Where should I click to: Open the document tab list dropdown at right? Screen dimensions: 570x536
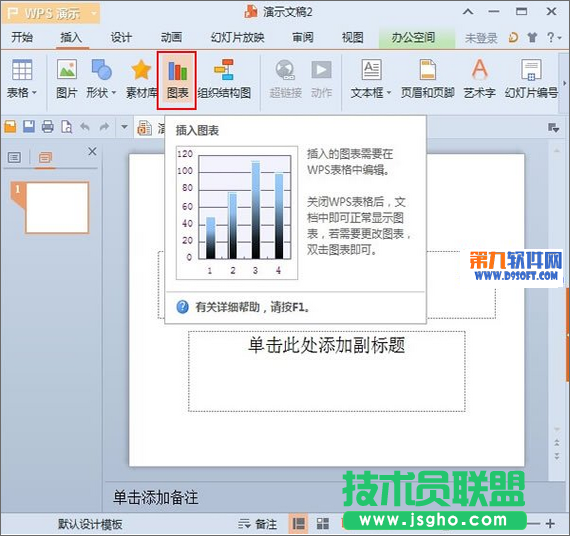[553, 128]
